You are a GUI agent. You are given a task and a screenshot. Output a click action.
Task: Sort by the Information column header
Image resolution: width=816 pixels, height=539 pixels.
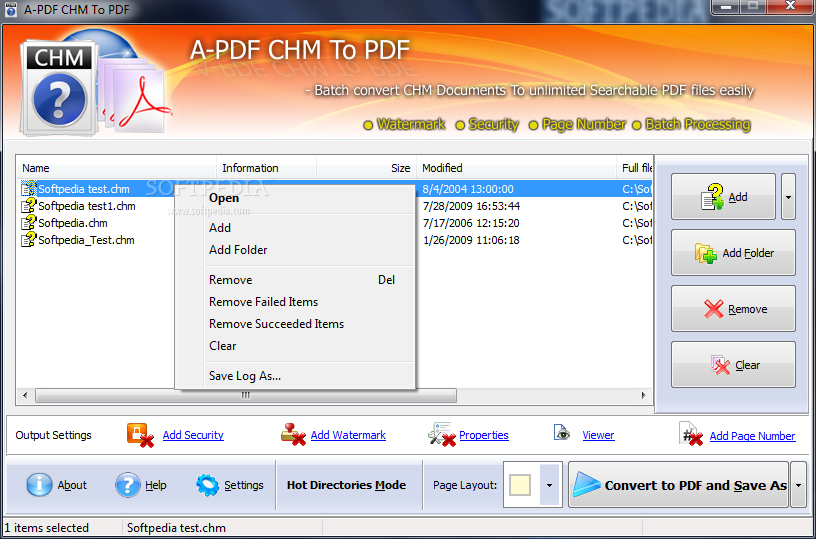pyautogui.click(x=266, y=168)
